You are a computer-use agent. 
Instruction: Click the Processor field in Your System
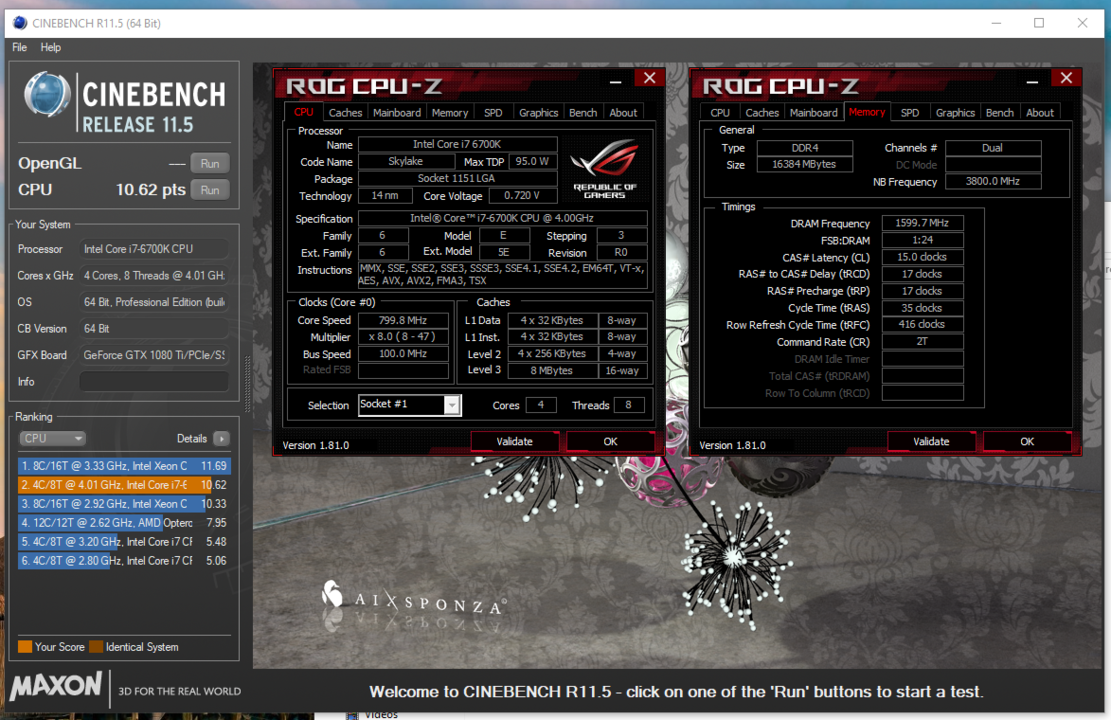pos(154,249)
